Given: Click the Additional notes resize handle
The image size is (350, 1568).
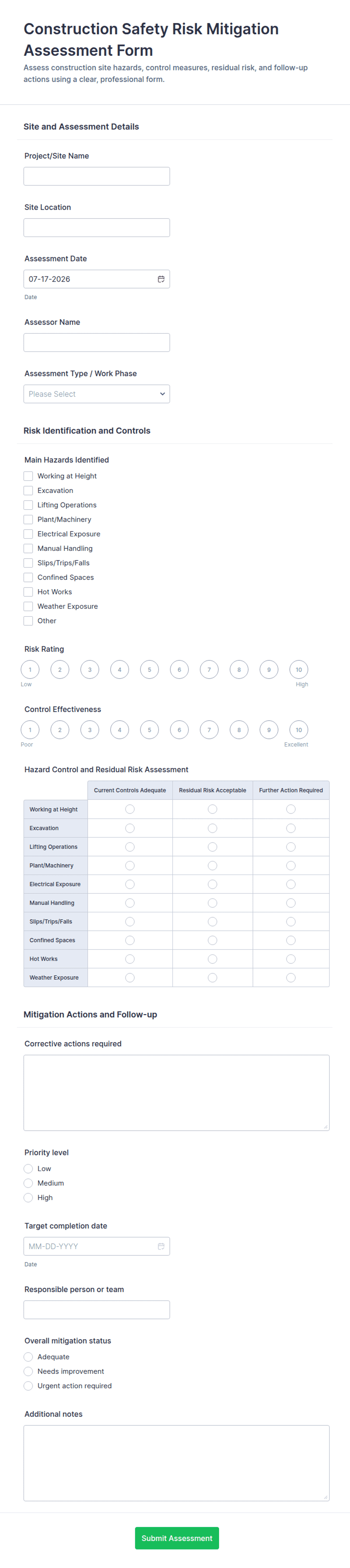Looking at the screenshot, I should (x=326, y=1497).
